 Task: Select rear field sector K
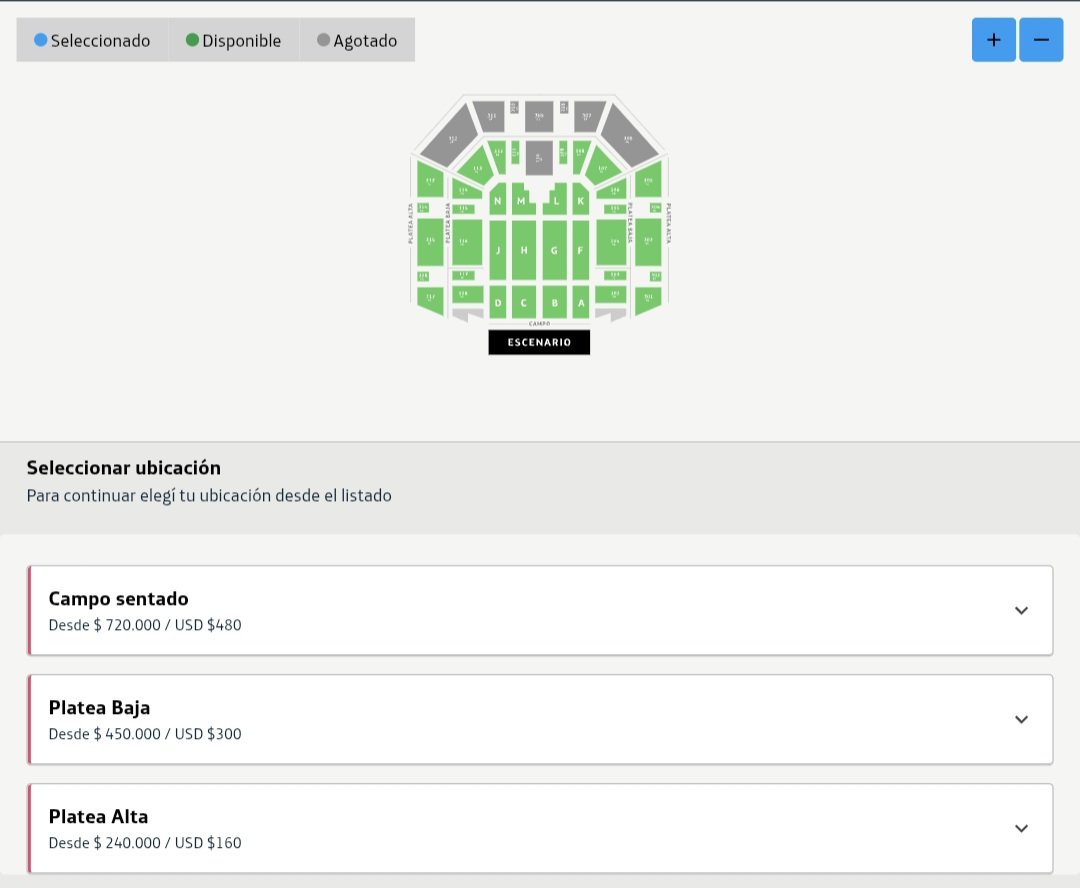581,200
